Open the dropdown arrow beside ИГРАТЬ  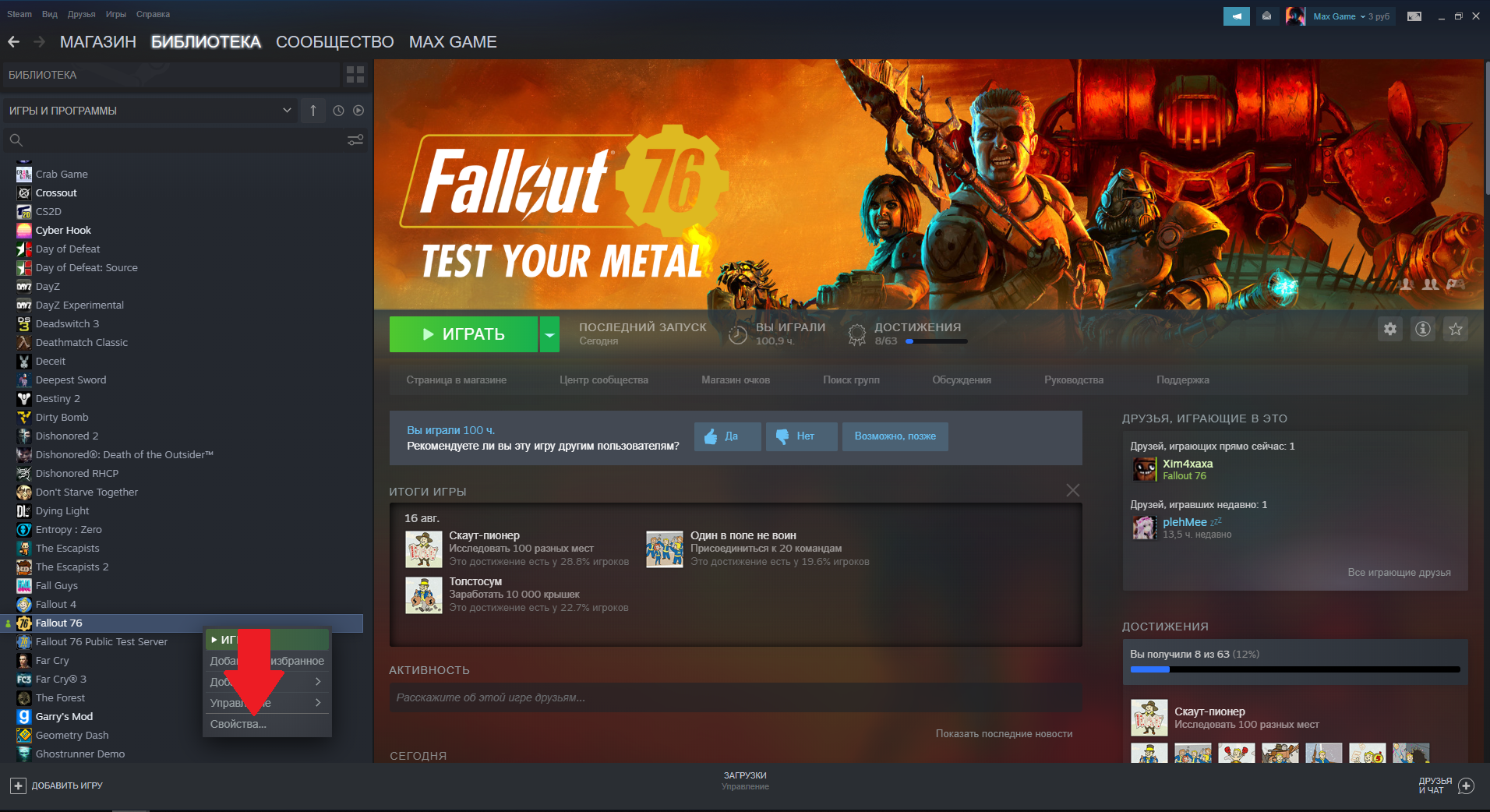tap(550, 334)
